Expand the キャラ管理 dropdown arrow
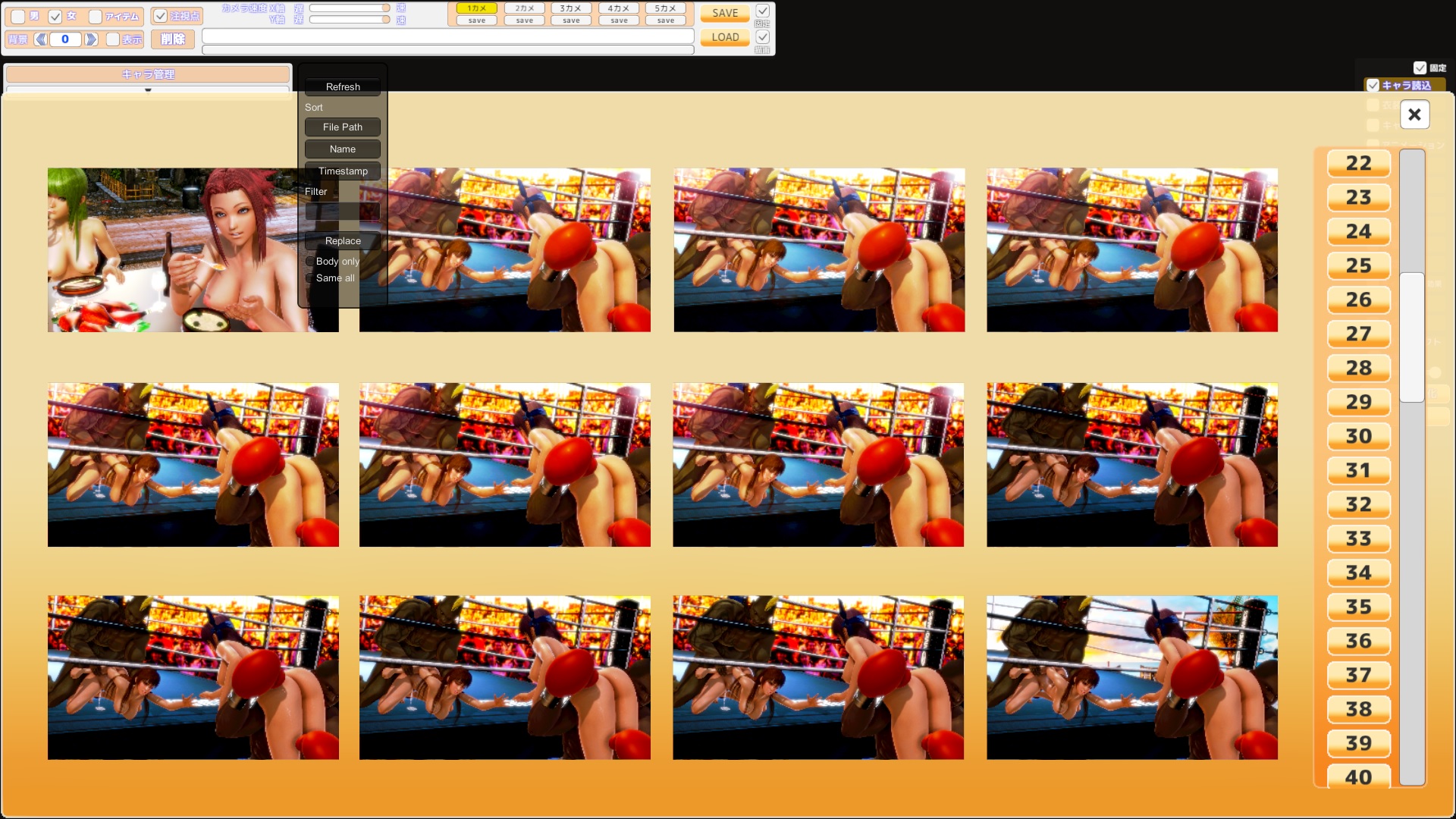This screenshot has width=1456, height=819. (x=148, y=90)
